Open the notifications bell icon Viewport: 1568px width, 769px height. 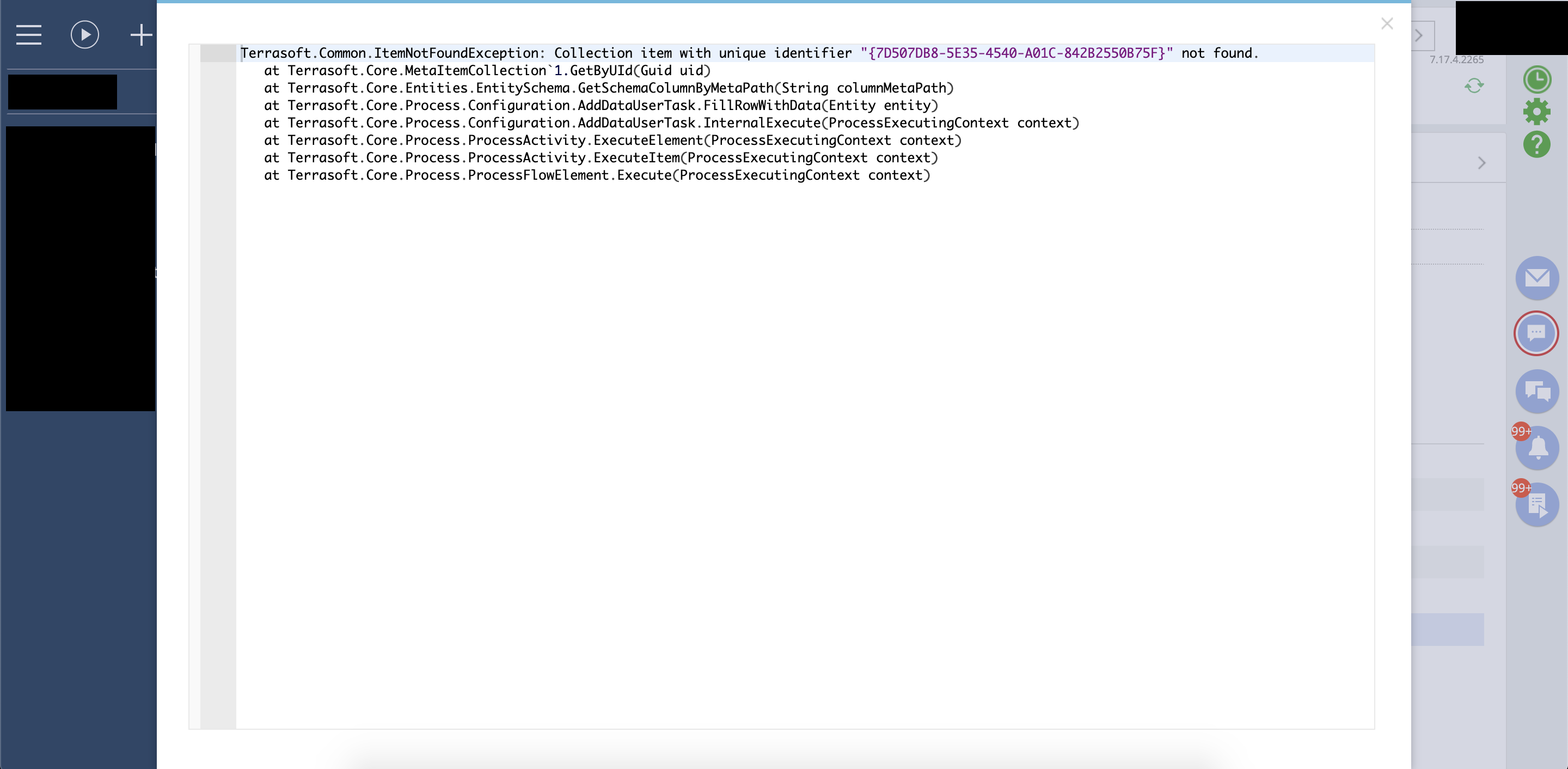click(x=1537, y=448)
